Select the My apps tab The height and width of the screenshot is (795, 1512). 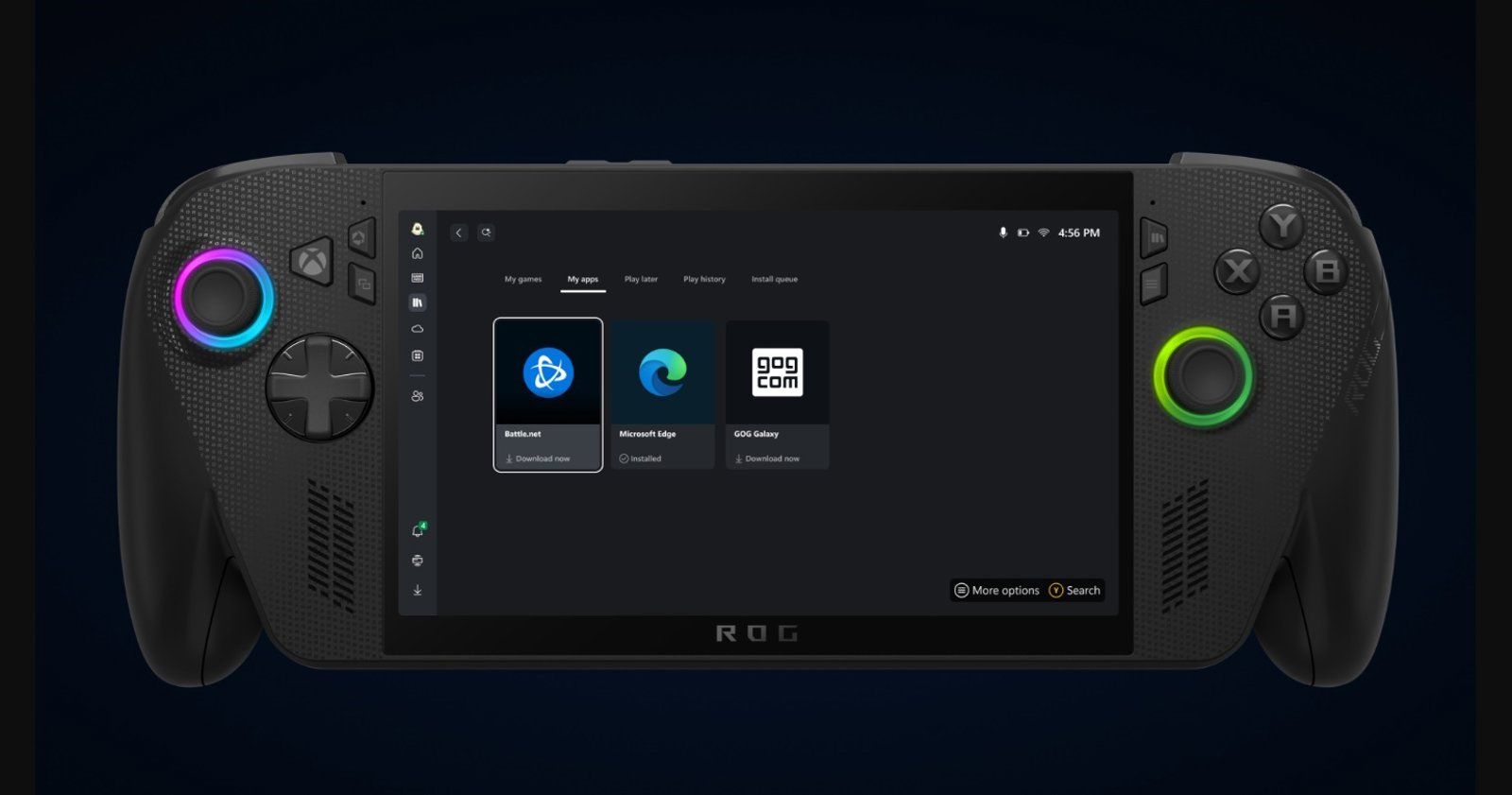(583, 279)
